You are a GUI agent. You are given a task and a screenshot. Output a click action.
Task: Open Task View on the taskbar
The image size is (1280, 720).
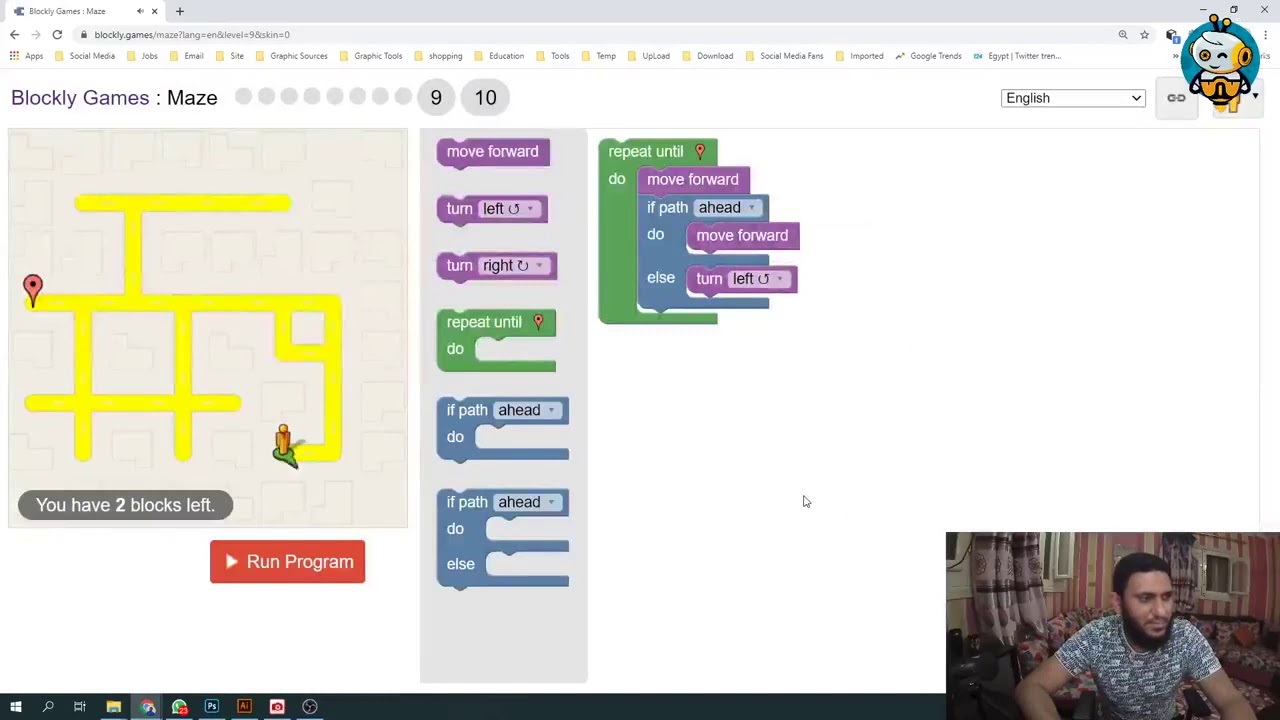(80, 707)
